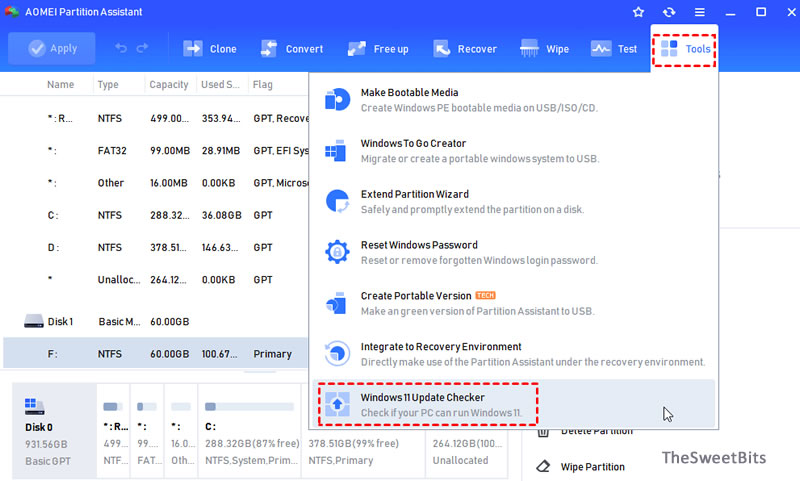The image size is (800, 481).
Task: Click the Make Bootable Media icon
Action: point(337,99)
